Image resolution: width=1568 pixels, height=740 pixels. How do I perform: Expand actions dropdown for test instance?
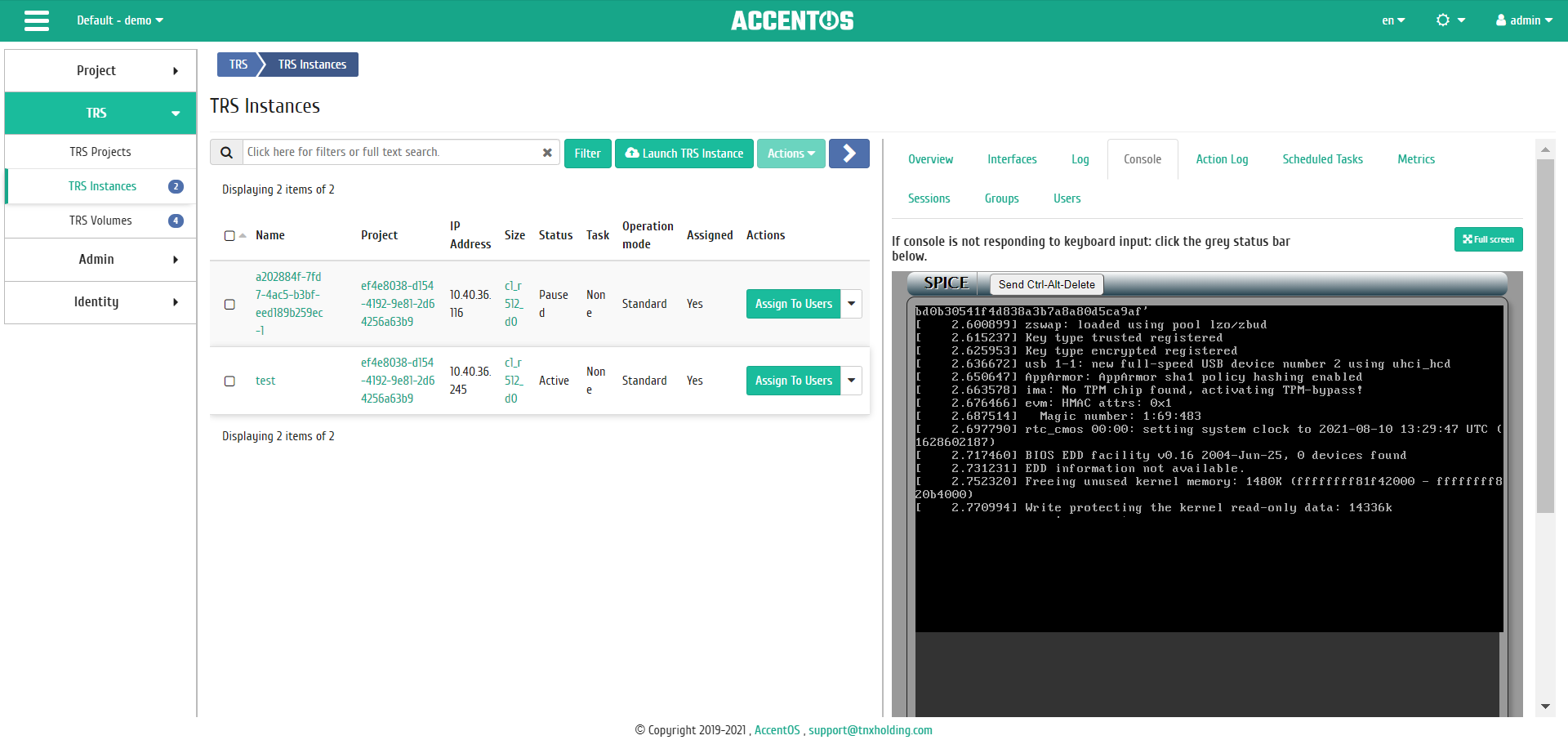[851, 381]
